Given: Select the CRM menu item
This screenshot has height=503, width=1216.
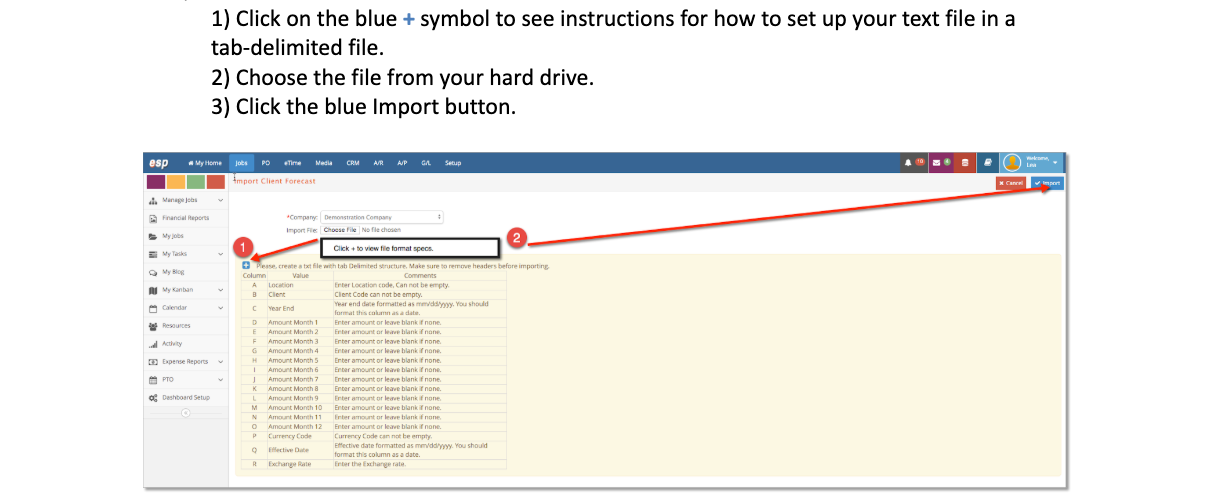Looking at the screenshot, I should pyautogui.click(x=353, y=162).
